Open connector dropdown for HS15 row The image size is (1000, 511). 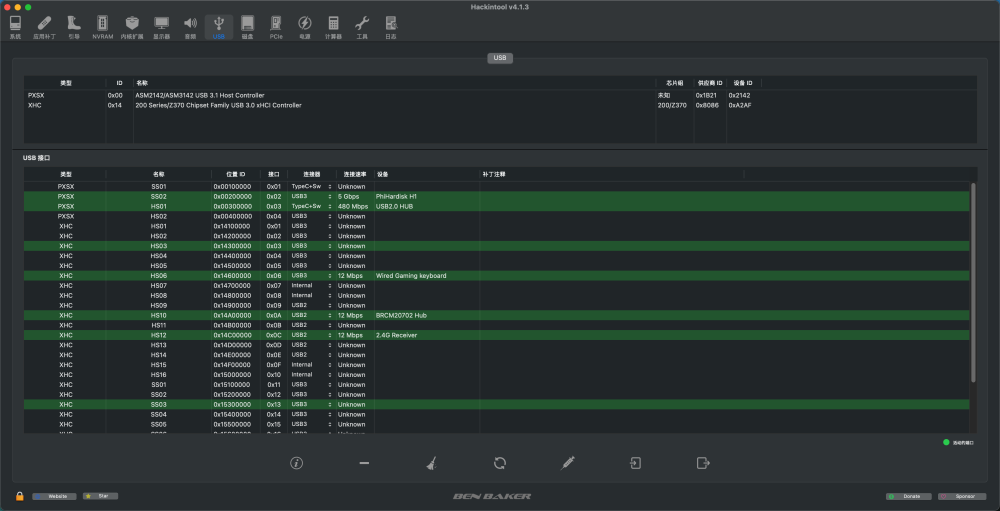(311, 365)
